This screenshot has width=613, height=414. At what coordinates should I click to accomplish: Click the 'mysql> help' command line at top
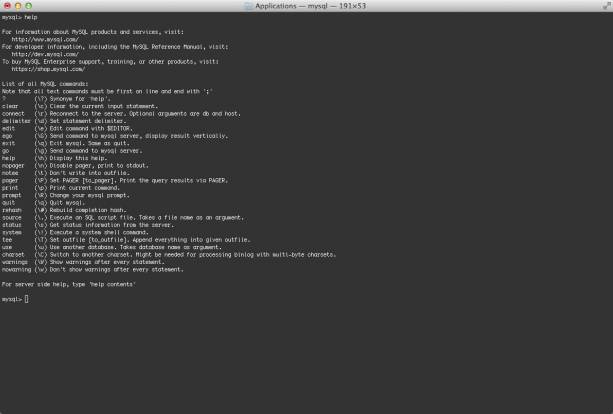(20, 17)
